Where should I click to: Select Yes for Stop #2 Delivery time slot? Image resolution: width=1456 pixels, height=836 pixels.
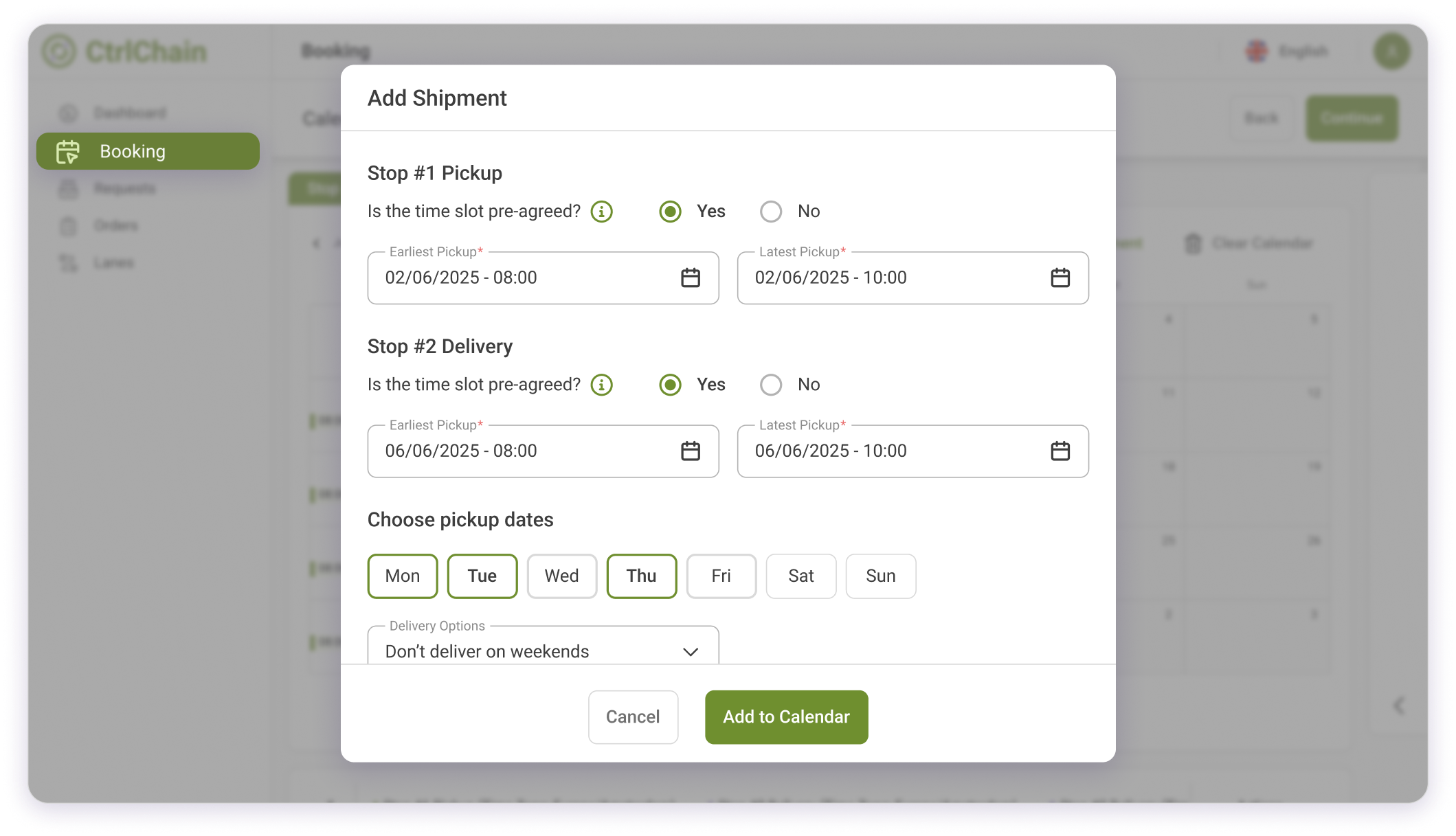coord(671,385)
